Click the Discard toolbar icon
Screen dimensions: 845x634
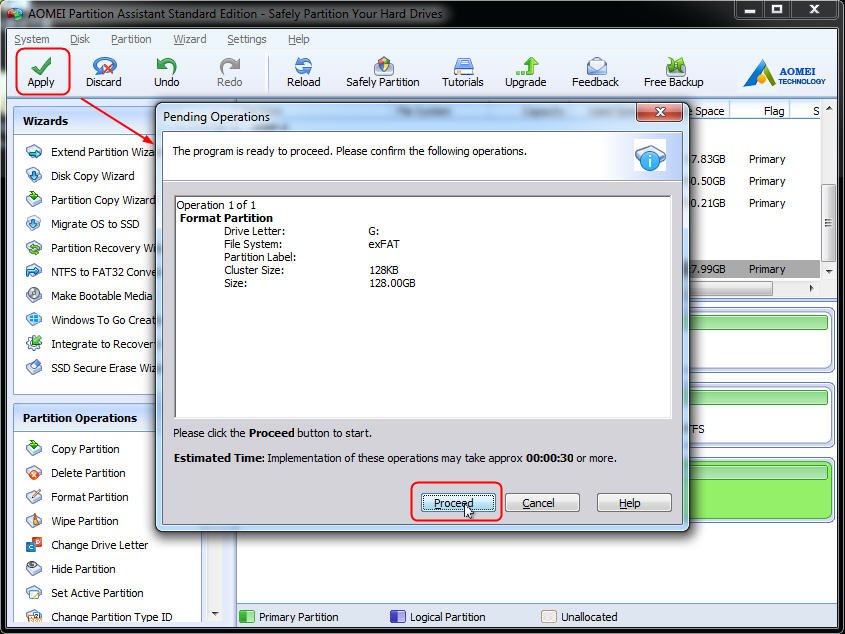(x=103, y=72)
